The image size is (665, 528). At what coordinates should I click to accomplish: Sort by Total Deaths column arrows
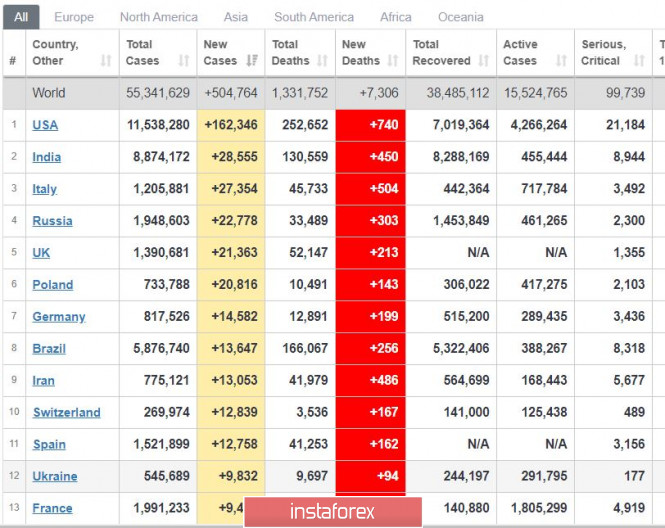point(322,61)
